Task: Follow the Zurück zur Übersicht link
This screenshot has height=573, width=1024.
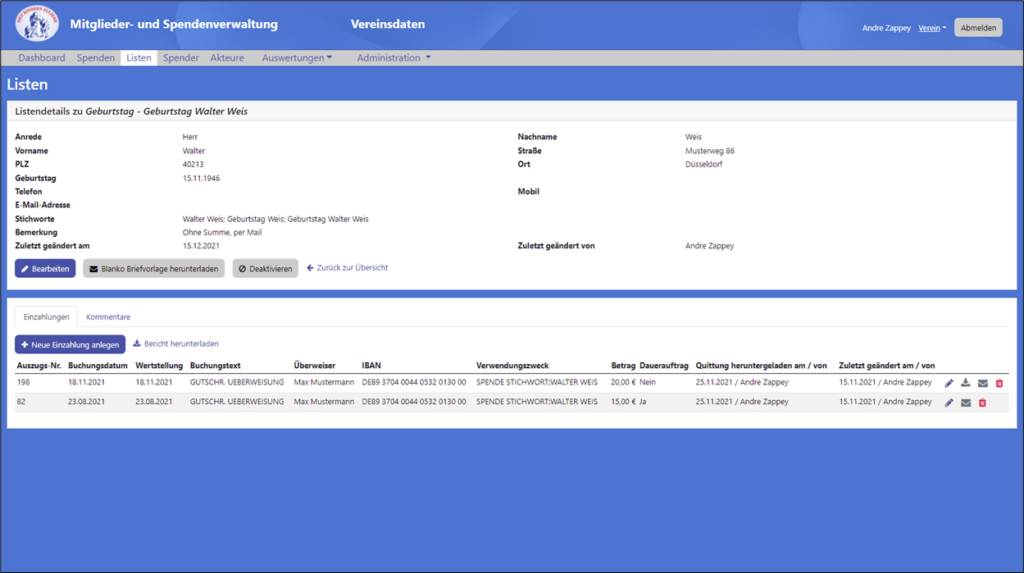Action: (x=347, y=268)
